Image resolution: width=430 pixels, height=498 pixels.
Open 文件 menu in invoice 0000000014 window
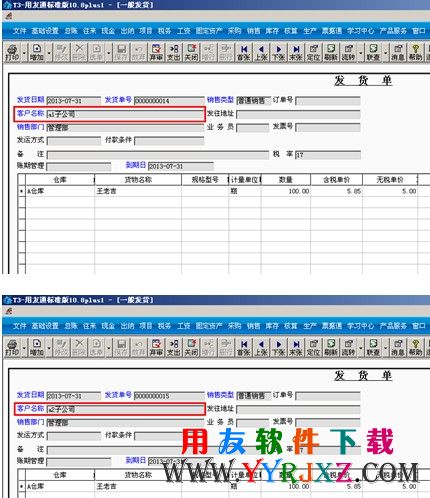tap(19, 31)
